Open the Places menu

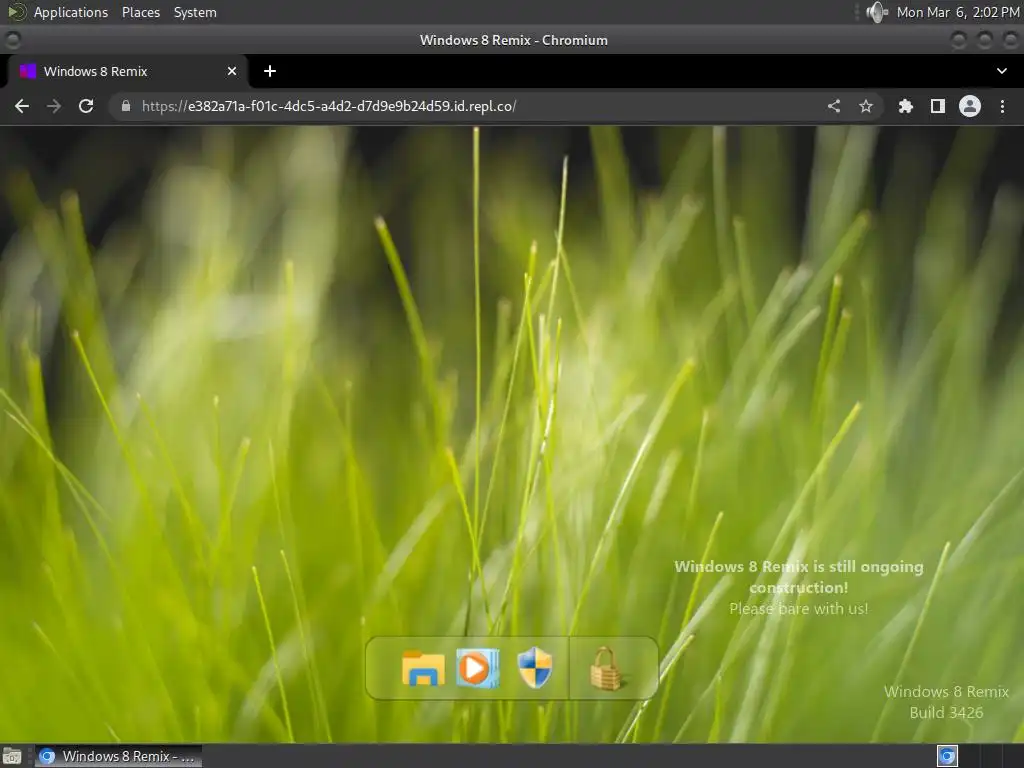coord(141,12)
